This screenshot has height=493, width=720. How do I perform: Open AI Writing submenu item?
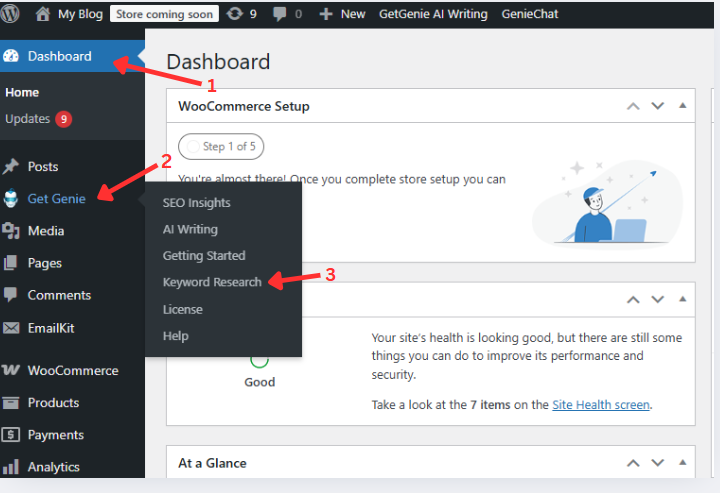(190, 229)
